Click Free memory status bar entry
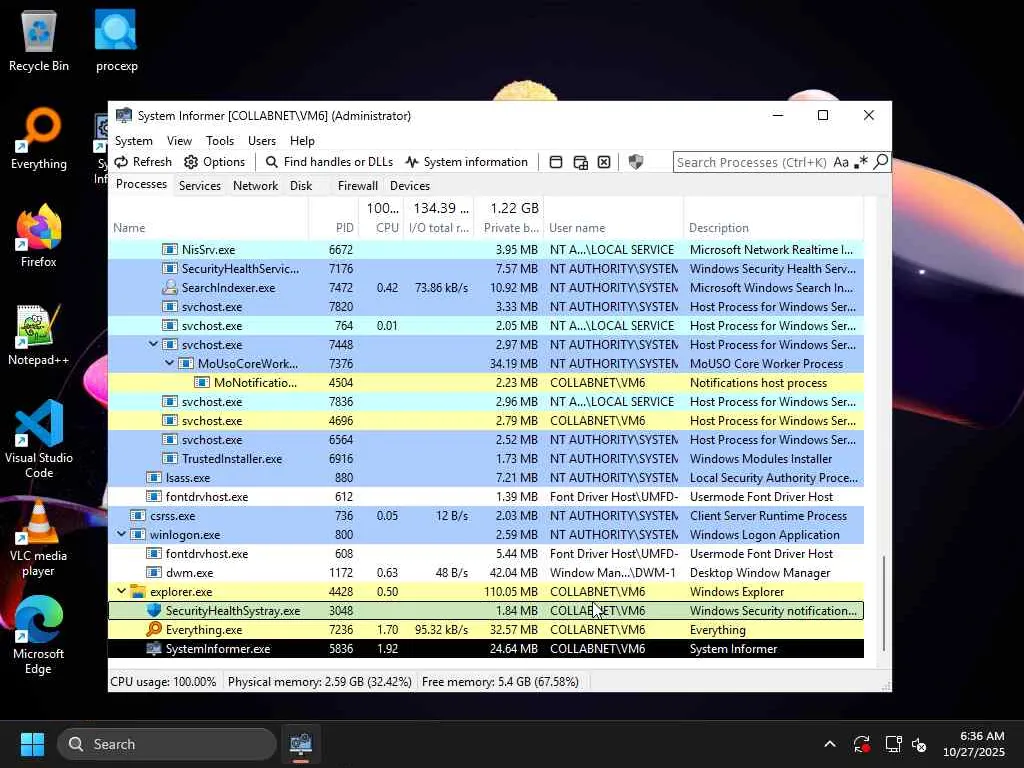Screen dimensions: 1024x768 click(500, 682)
